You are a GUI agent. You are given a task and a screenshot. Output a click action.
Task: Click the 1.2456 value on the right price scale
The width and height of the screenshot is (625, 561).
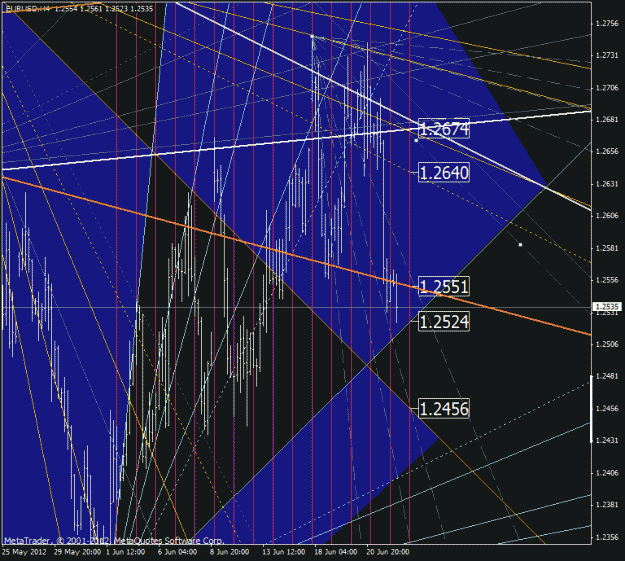click(x=607, y=408)
